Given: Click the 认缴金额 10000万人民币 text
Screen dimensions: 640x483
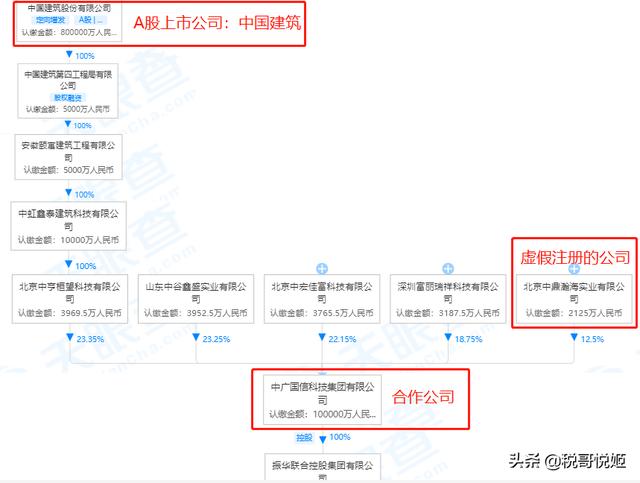Looking at the screenshot, I should click(68, 240).
